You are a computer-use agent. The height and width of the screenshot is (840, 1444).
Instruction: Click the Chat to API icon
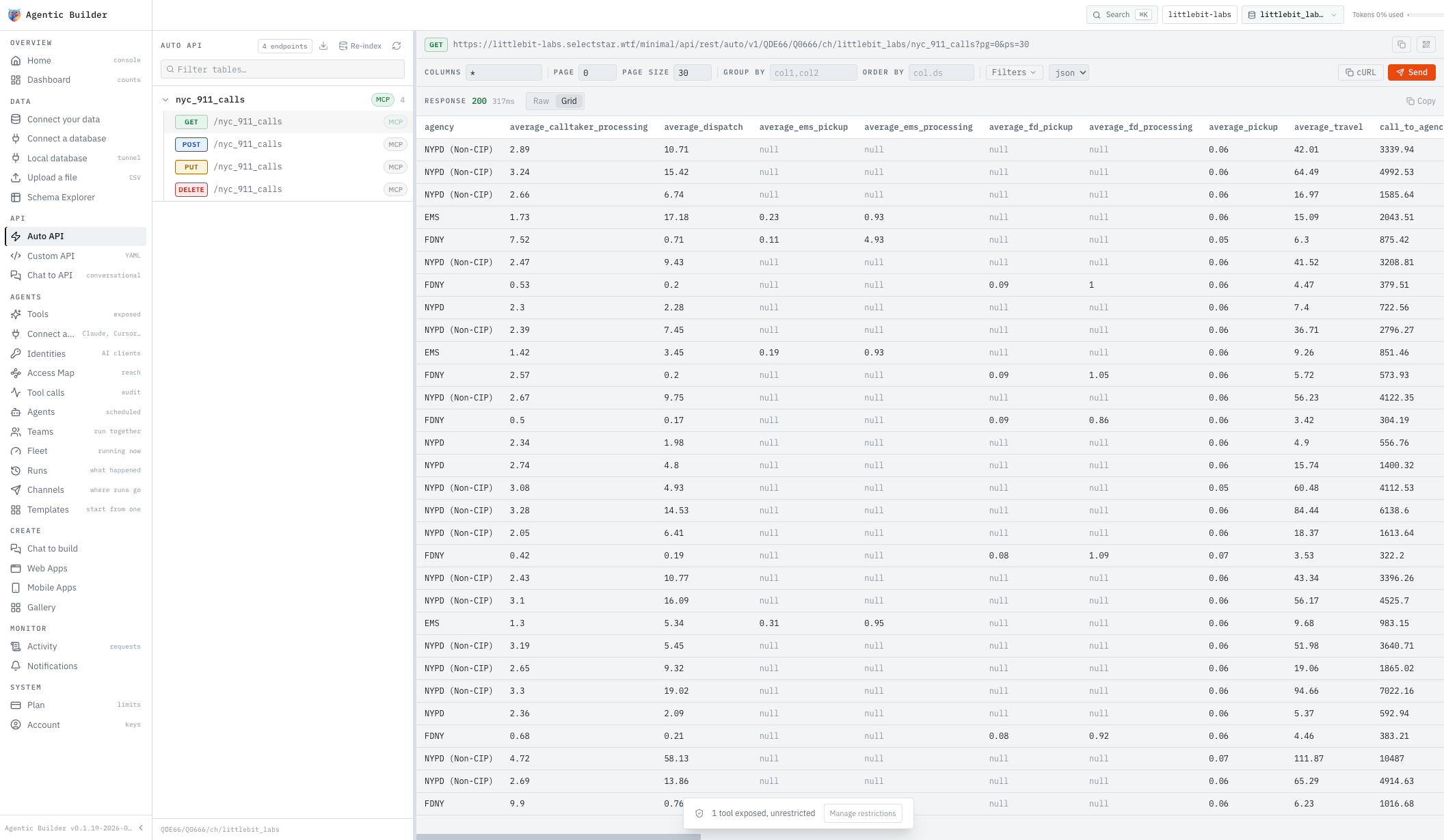[x=16, y=275]
